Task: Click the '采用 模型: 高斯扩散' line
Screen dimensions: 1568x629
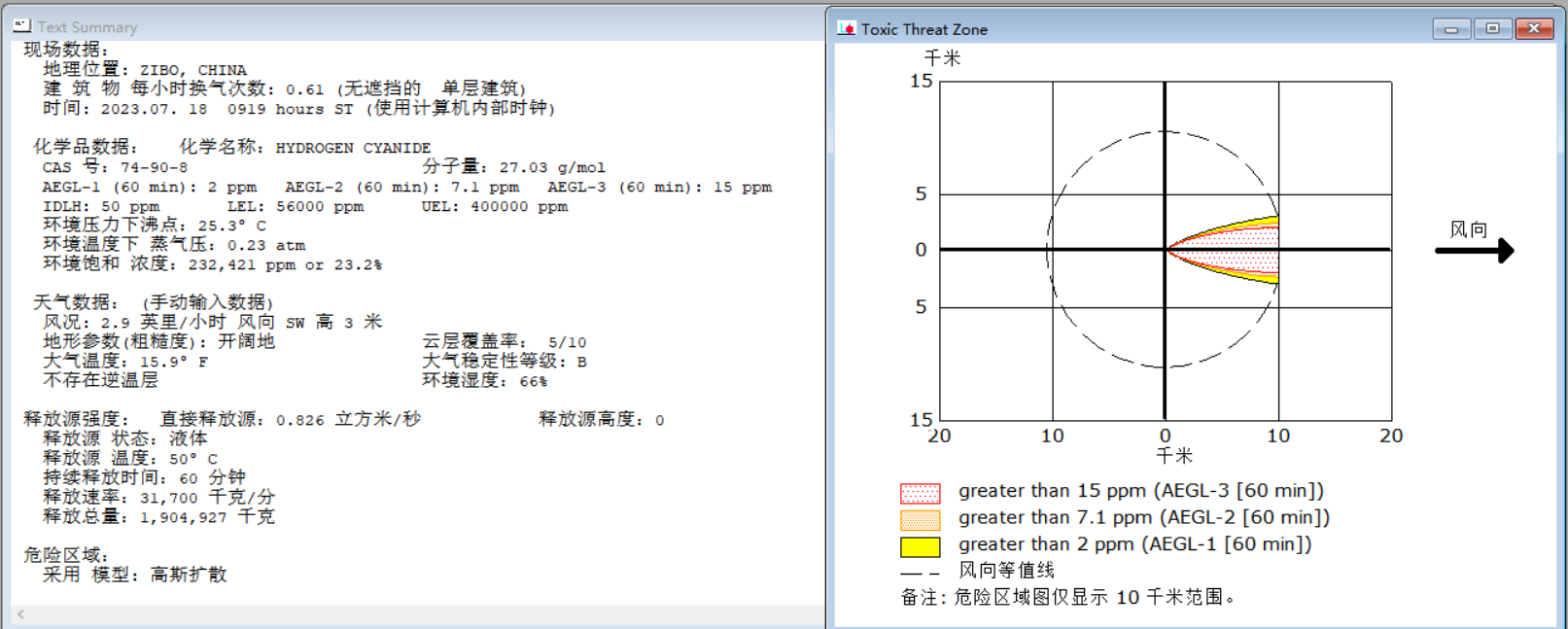Action: pyautogui.click(x=135, y=575)
